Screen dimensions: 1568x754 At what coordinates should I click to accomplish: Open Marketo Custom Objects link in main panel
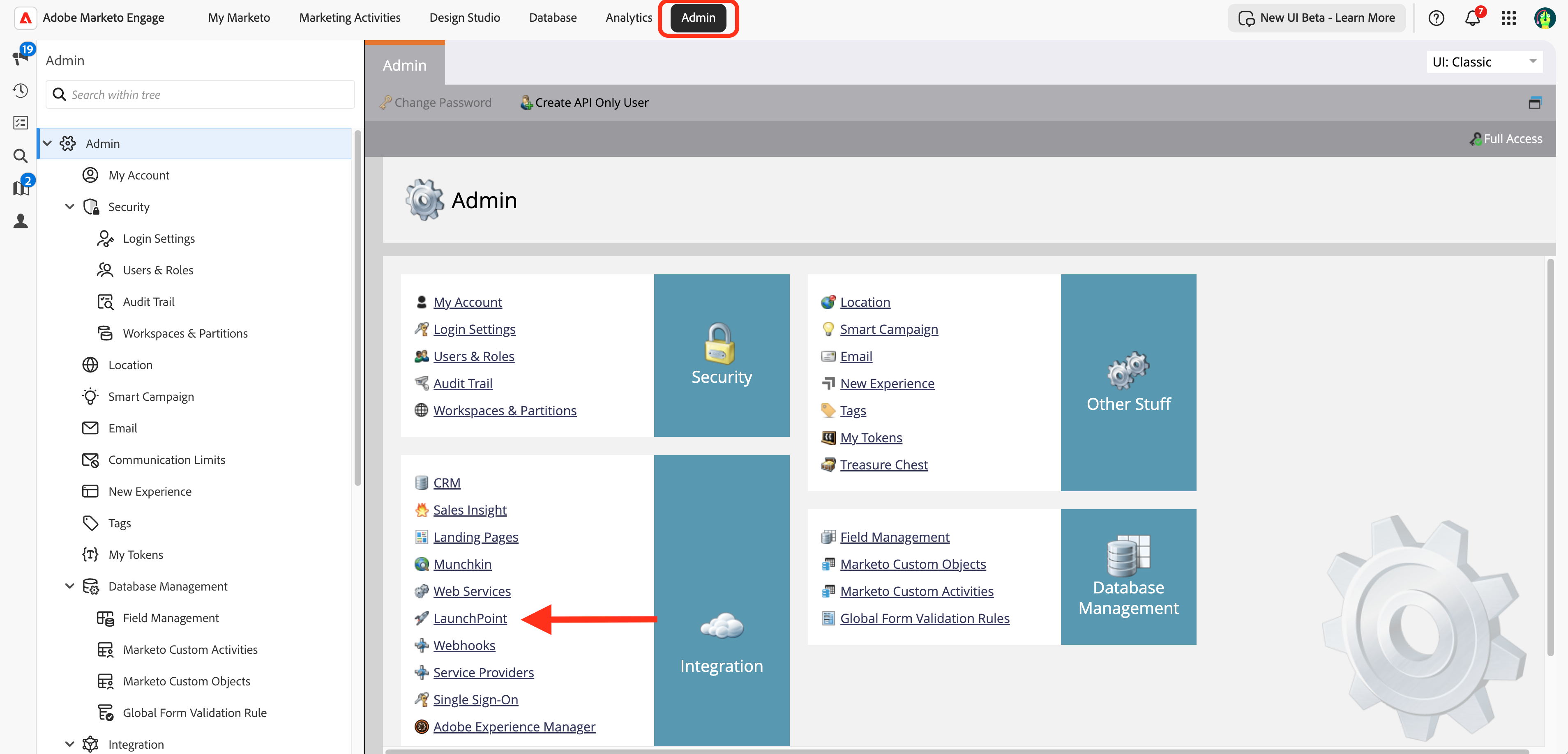[913, 564]
